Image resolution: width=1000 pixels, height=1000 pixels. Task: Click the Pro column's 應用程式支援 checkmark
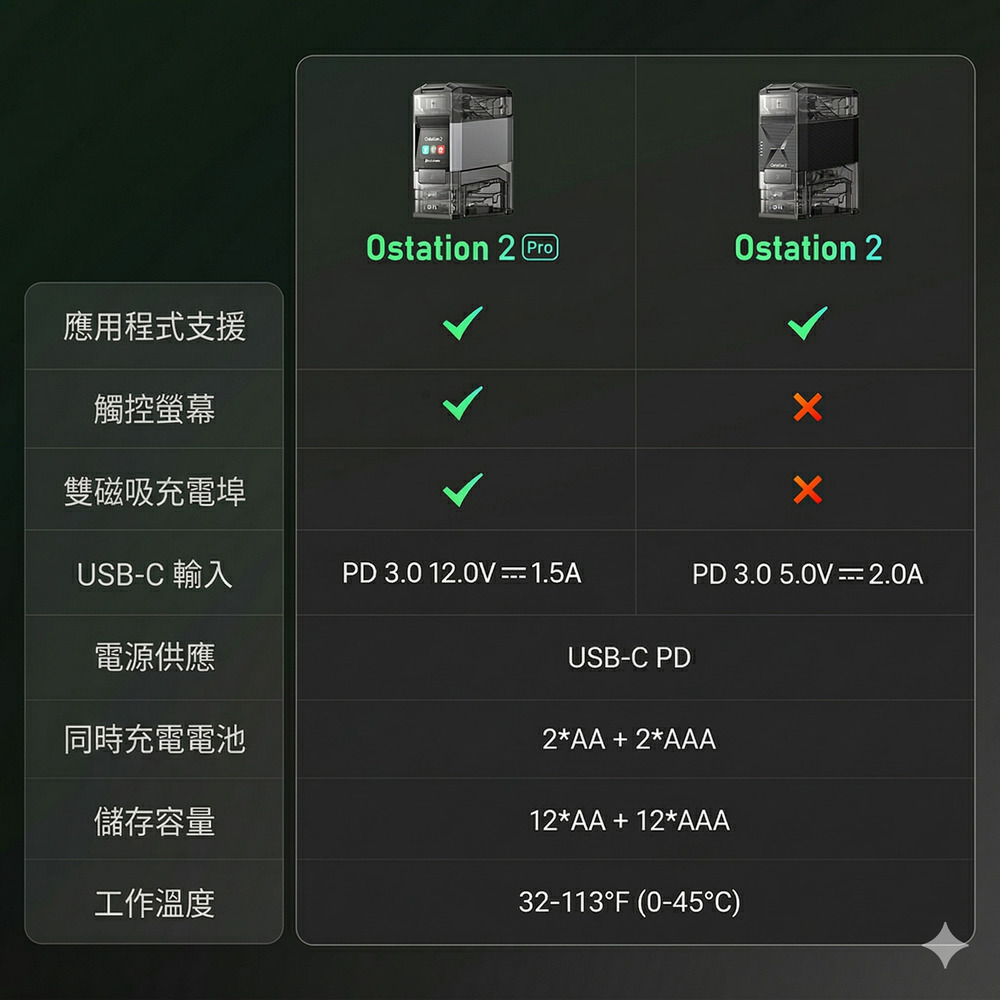coord(462,323)
